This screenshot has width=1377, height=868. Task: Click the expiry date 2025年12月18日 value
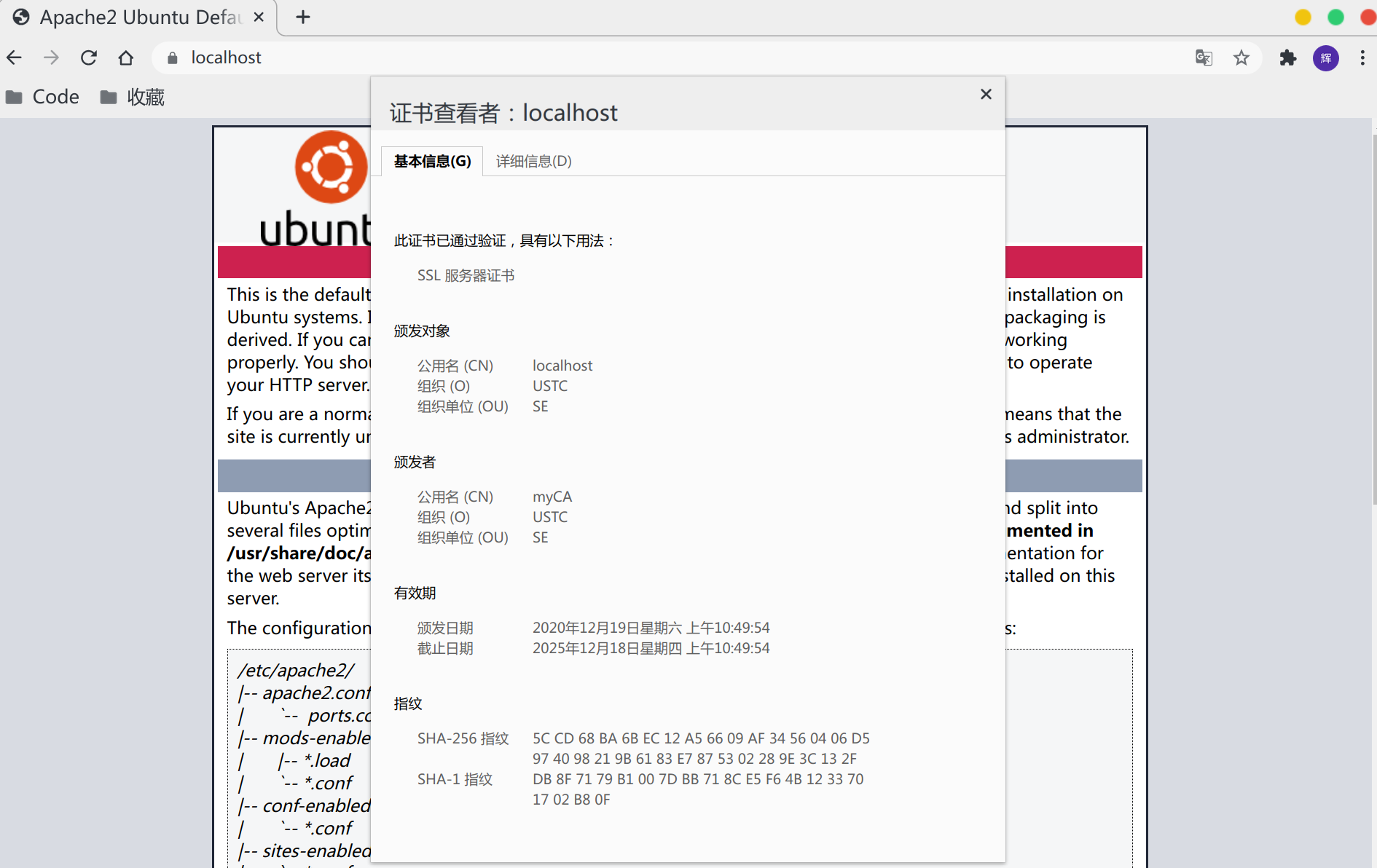(651, 648)
